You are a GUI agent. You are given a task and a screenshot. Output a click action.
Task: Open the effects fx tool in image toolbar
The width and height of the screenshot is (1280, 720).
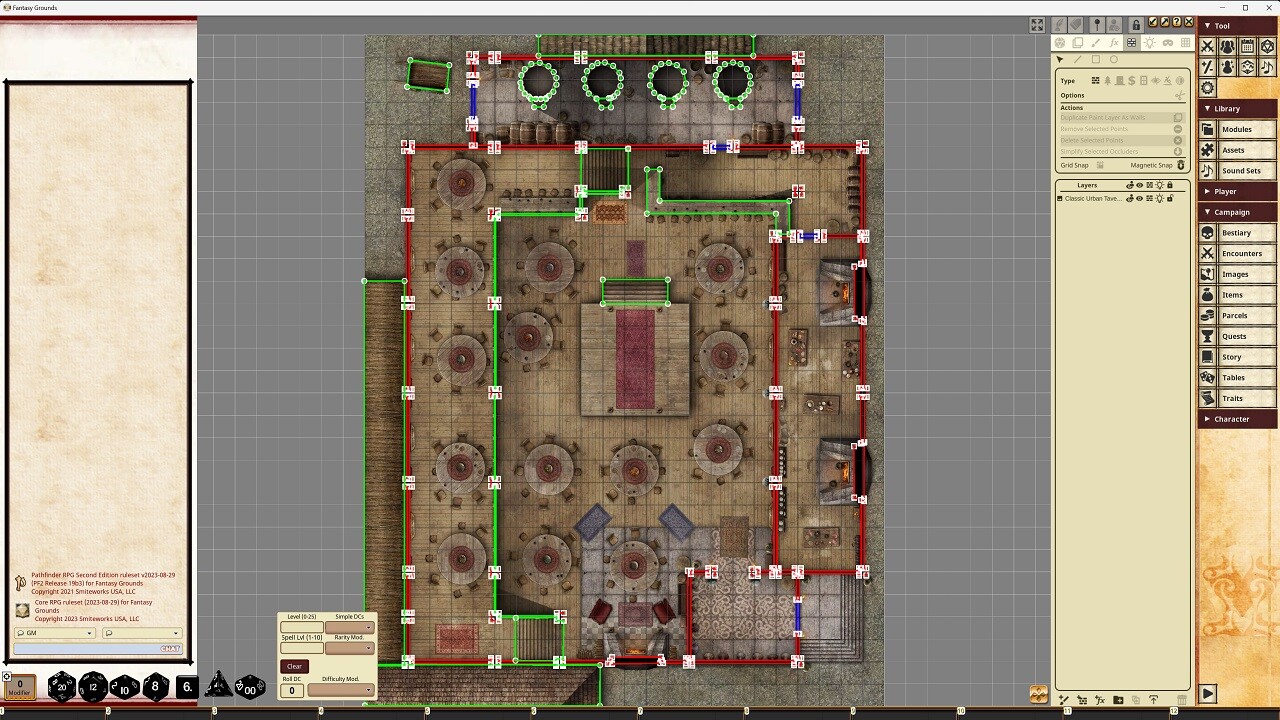pyautogui.click(x=1113, y=42)
